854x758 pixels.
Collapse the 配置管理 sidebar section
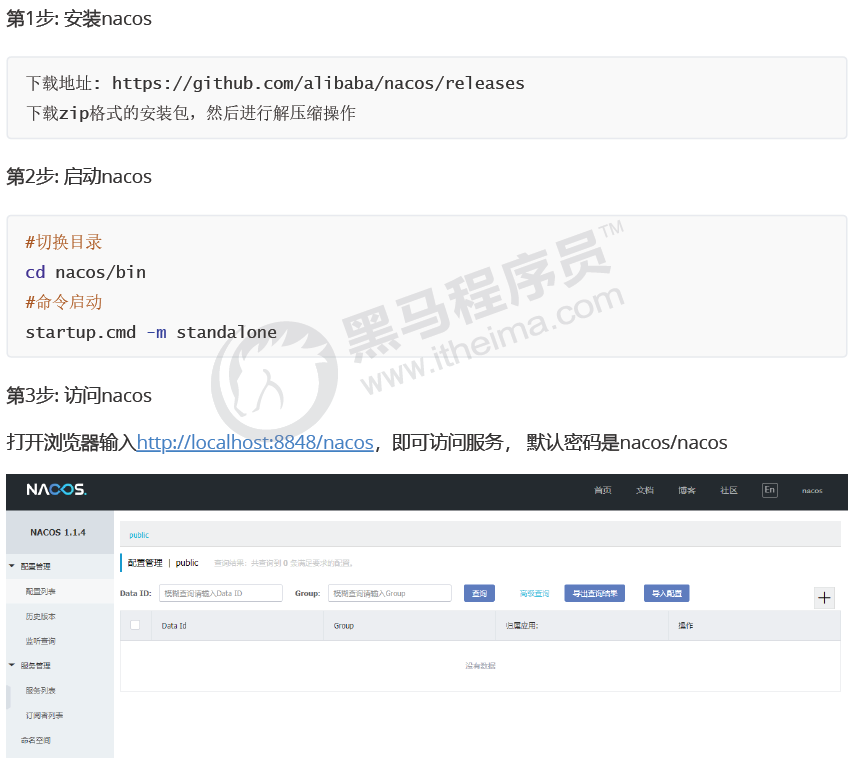11,566
